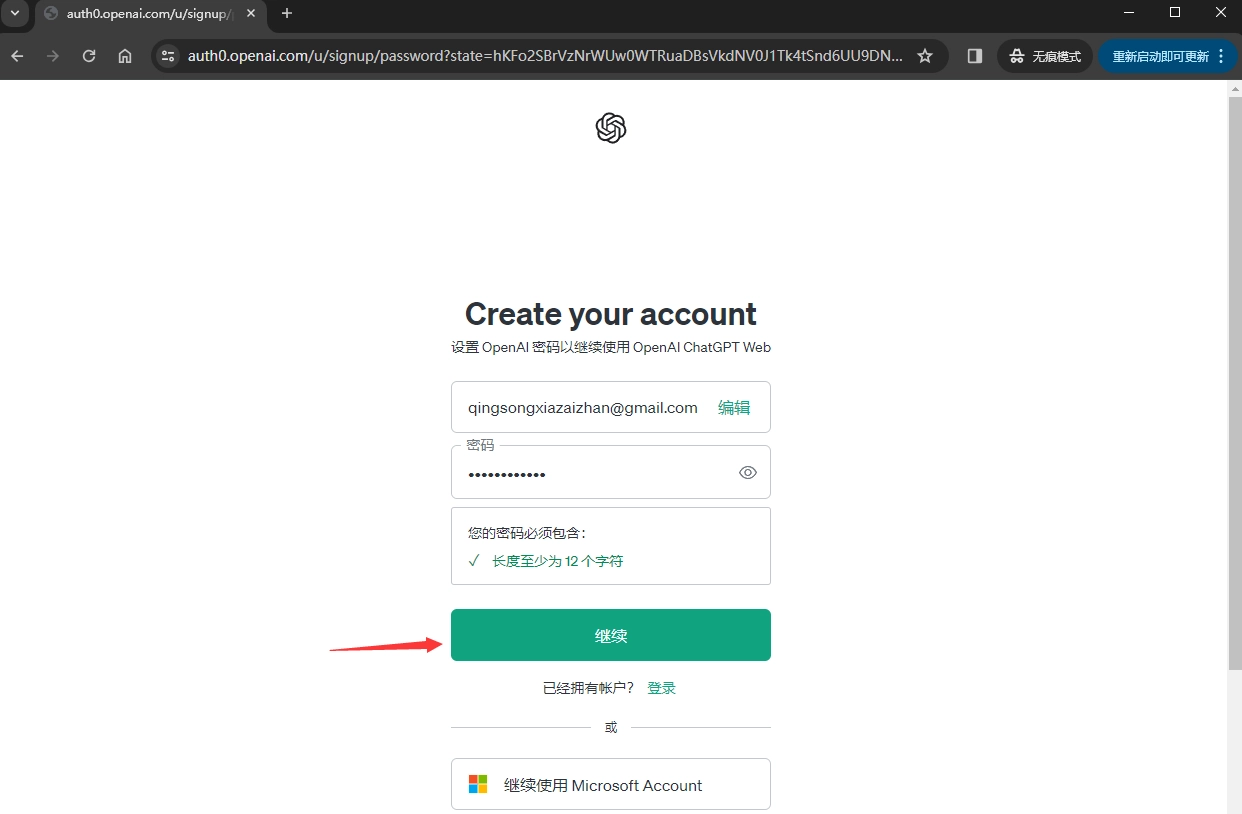Reload the page with refresh icon
The width and height of the screenshot is (1242, 814).
pos(89,56)
